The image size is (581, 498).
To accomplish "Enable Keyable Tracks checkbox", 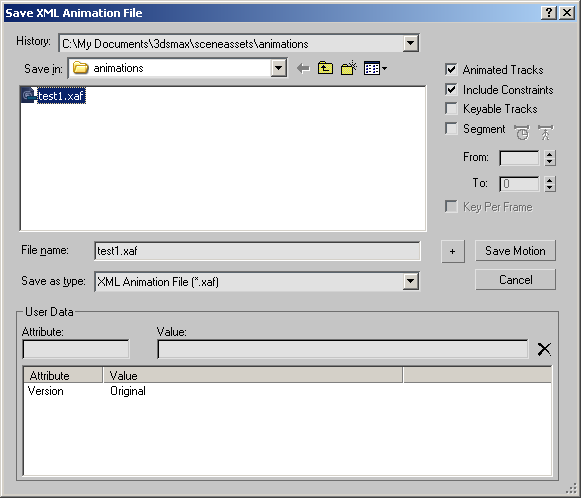I will pyautogui.click(x=451, y=109).
